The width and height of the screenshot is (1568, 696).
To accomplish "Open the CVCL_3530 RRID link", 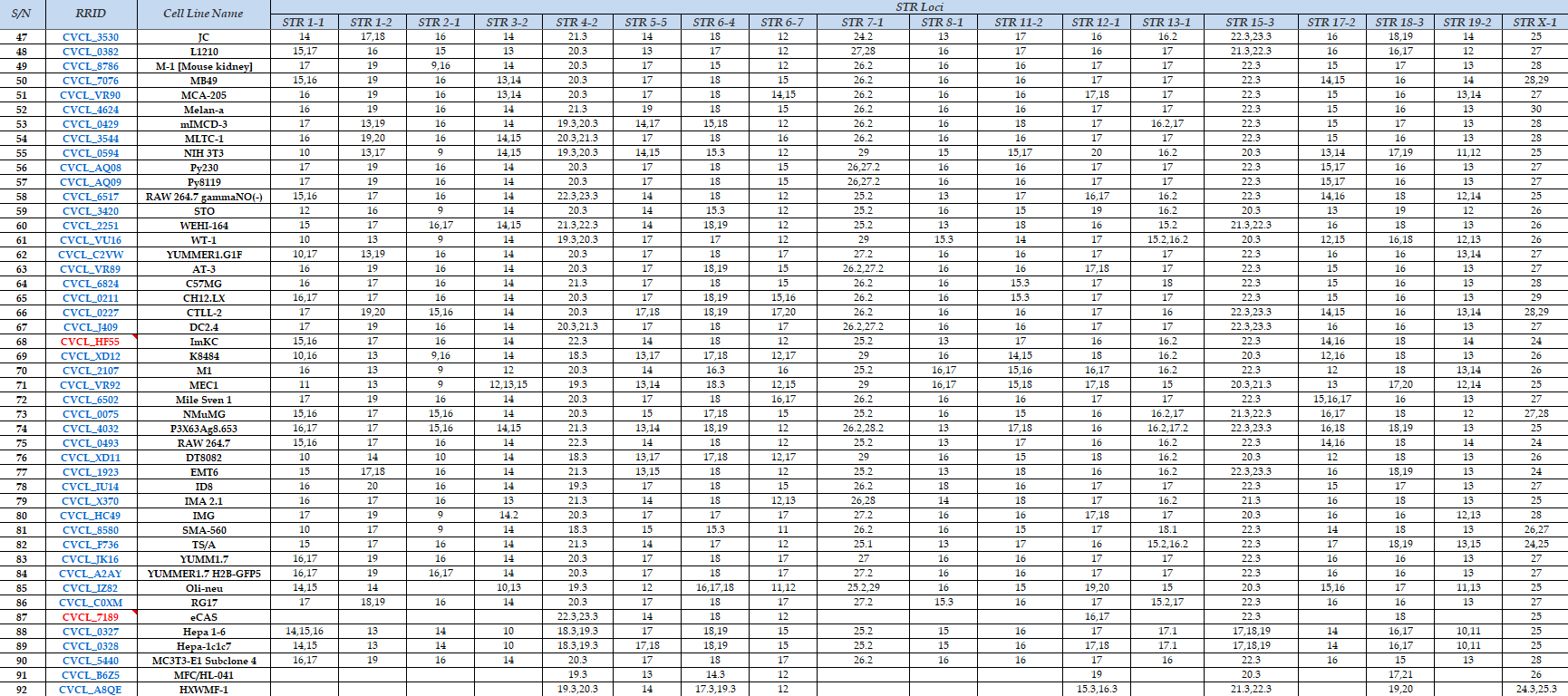I will coord(91,37).
